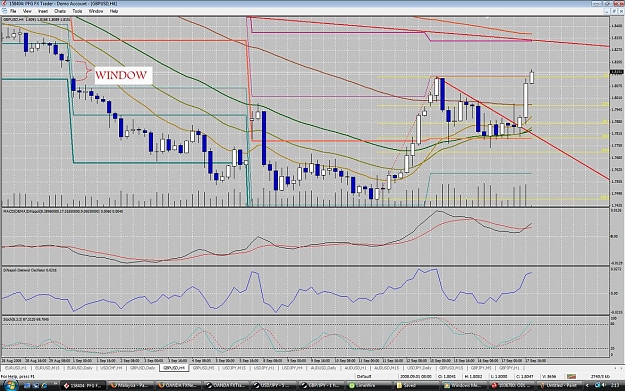Image resolution: width=625 pixels, height=391 pixels.
Task: Switch to the AUDUSD,Daily chart tab
Action: coord(323,368)
